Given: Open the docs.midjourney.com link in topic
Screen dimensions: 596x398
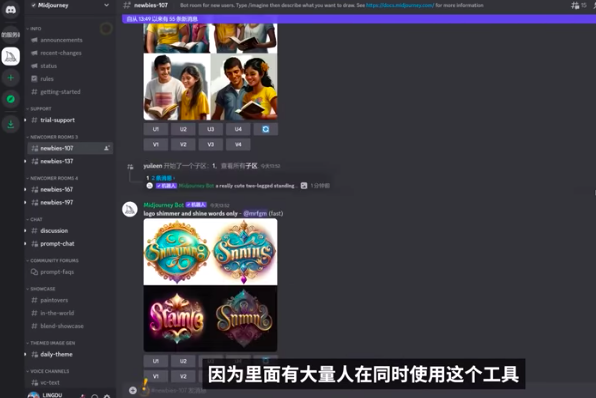Looking at the screenshot, I should pyautogui.click(x=400, y=5).
